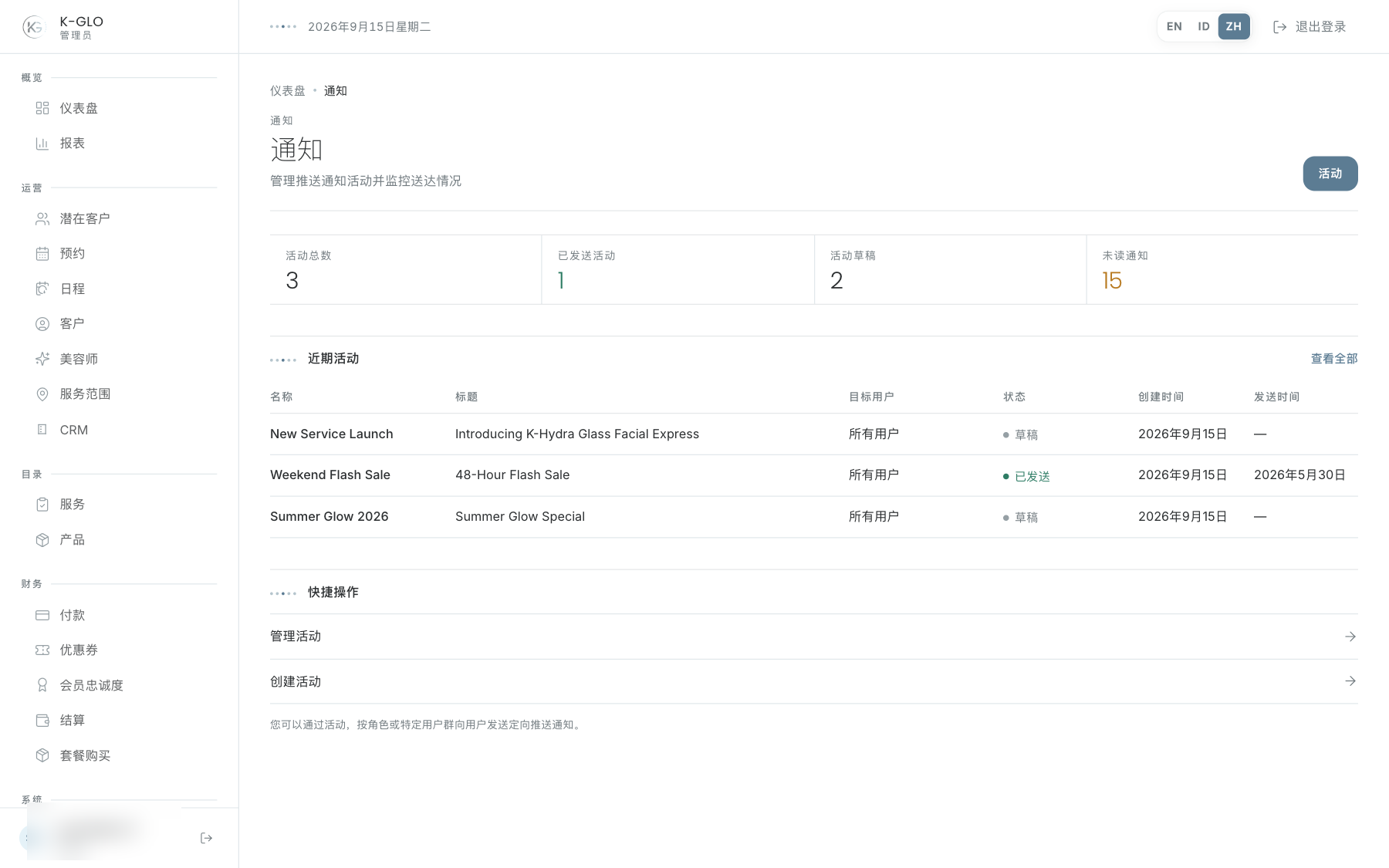Click the 套餐购买 package icon
The width and height of the screenshot is (1389, 868).
tap(42, 755)
